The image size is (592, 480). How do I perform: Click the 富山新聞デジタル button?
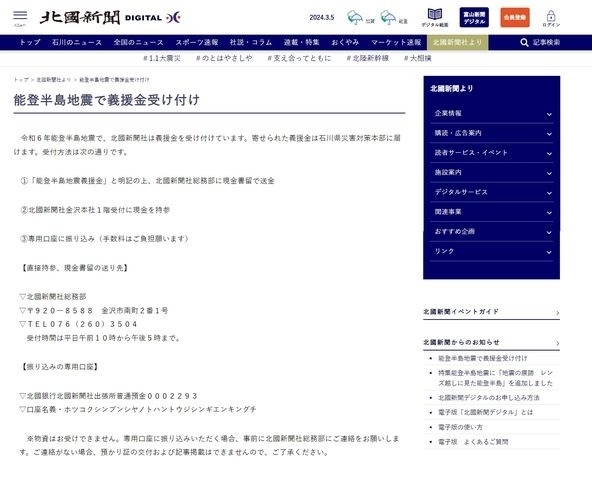tap(474, 17)
